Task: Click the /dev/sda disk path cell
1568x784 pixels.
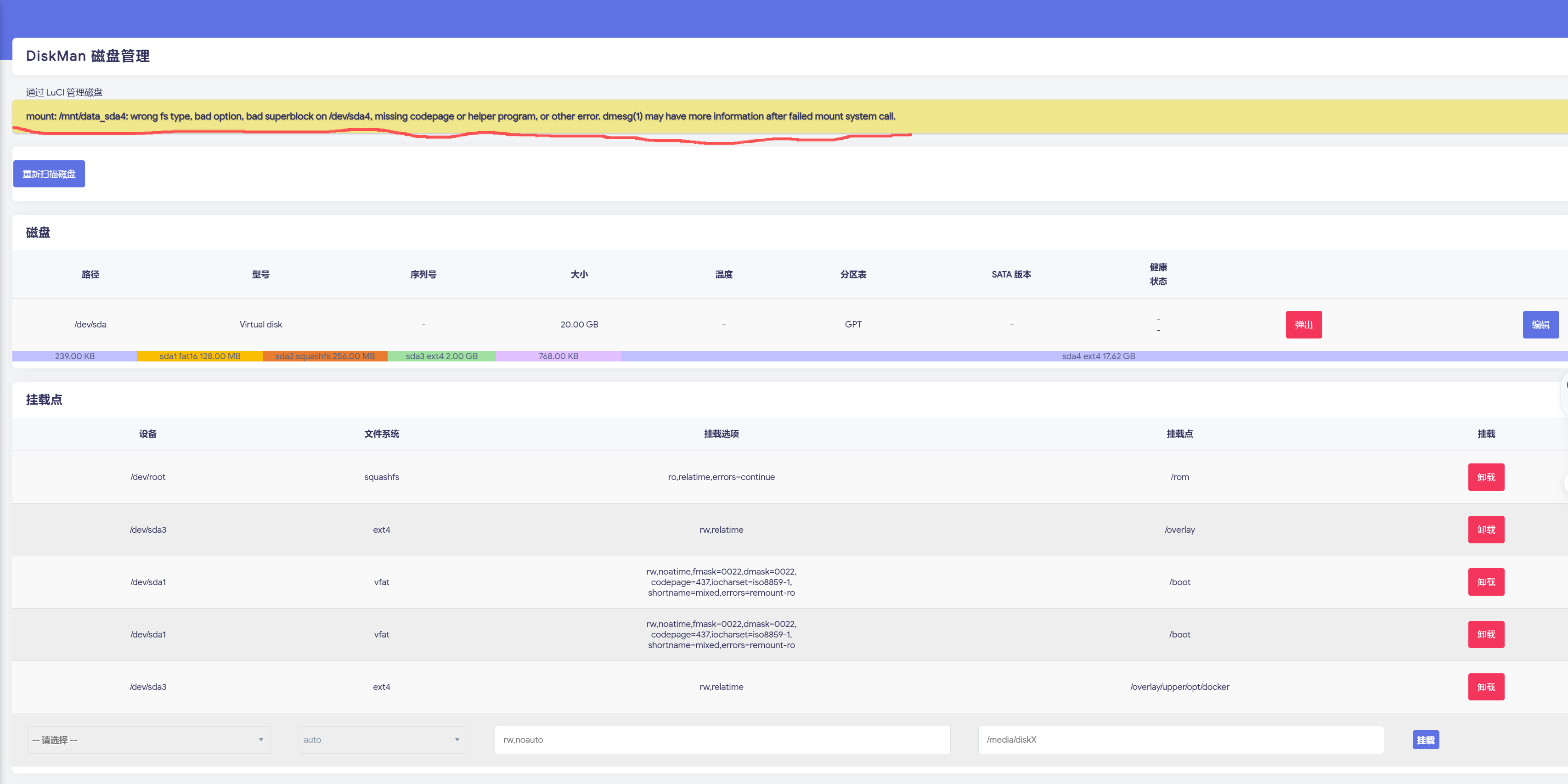Action: pyautogui.click(x=90, y=324)
